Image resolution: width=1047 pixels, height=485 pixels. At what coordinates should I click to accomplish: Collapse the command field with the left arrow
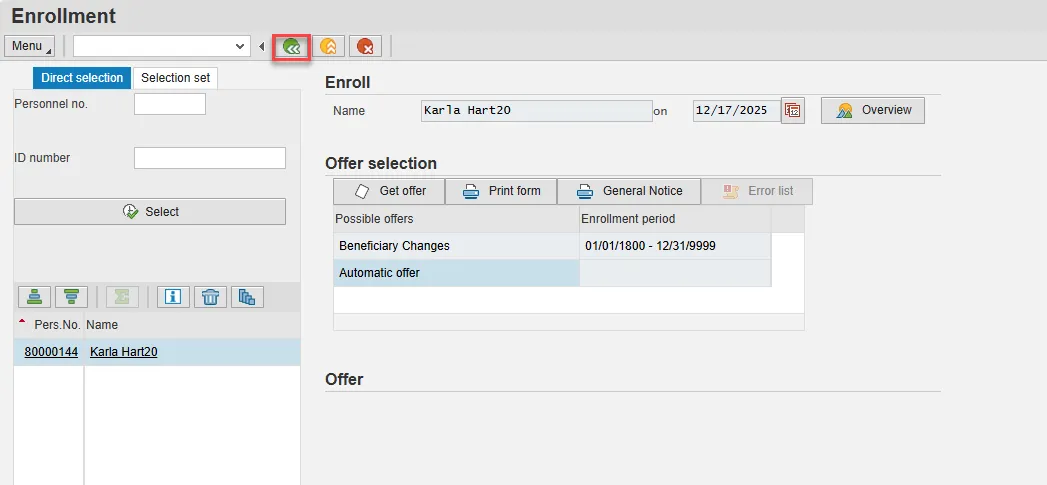click(262, 47)
